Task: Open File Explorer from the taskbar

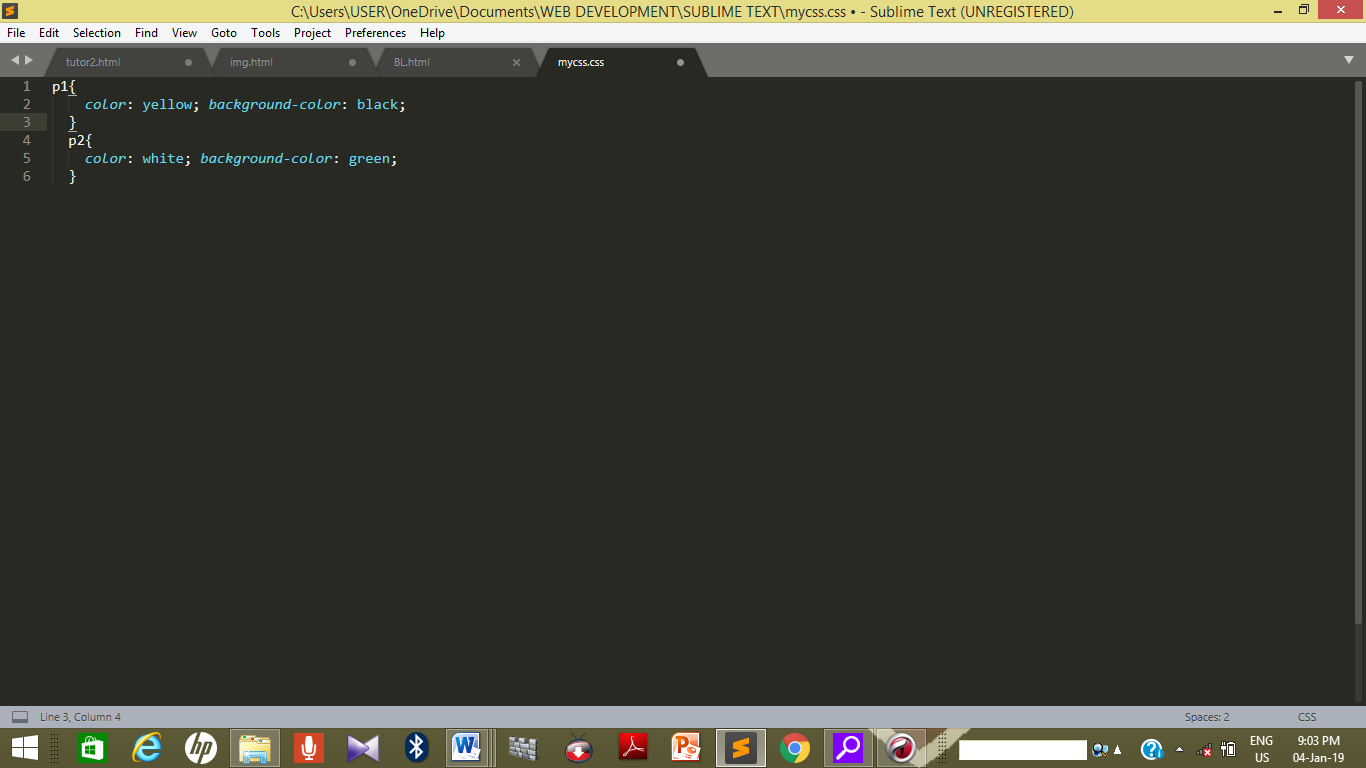Action: tap(254, 748)
